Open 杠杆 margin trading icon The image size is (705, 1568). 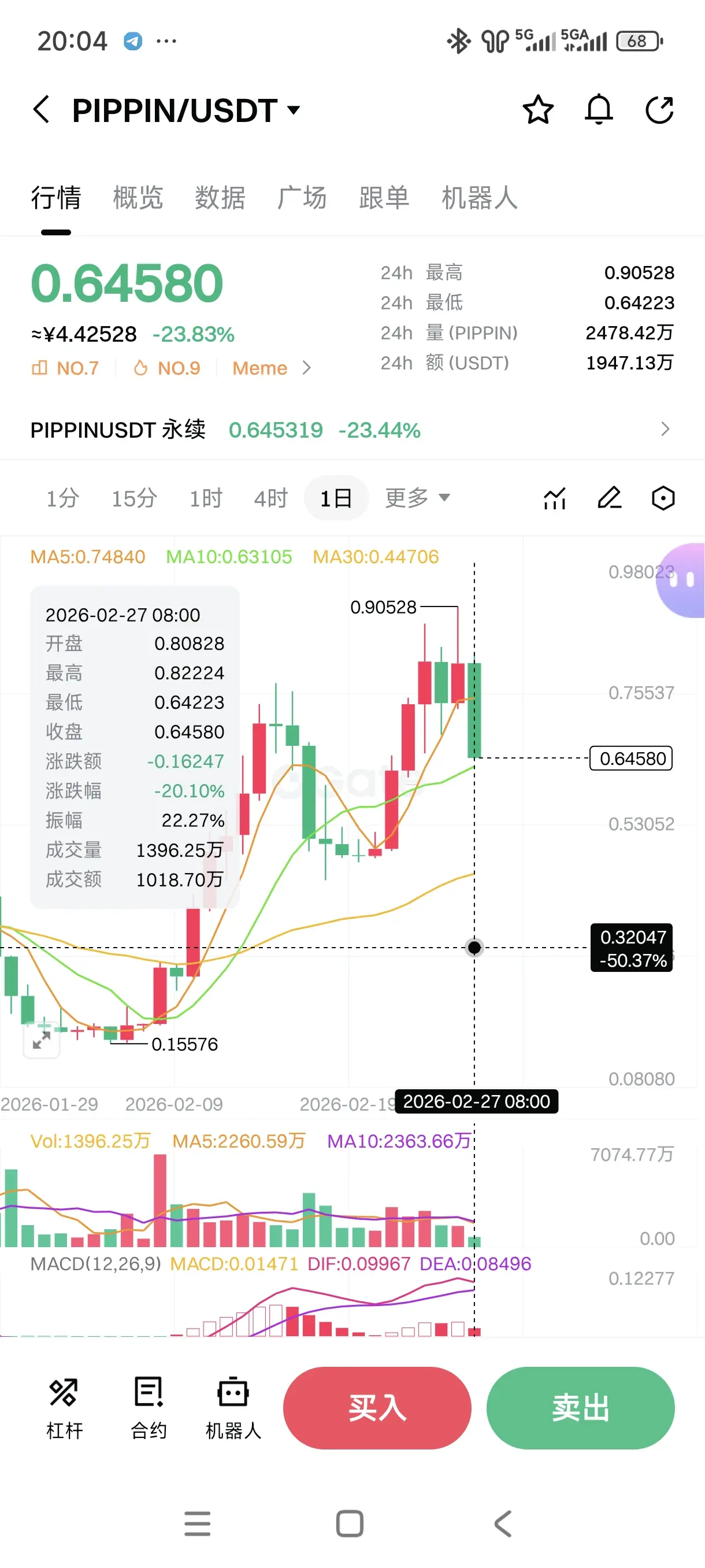[x=64, y=1408]
